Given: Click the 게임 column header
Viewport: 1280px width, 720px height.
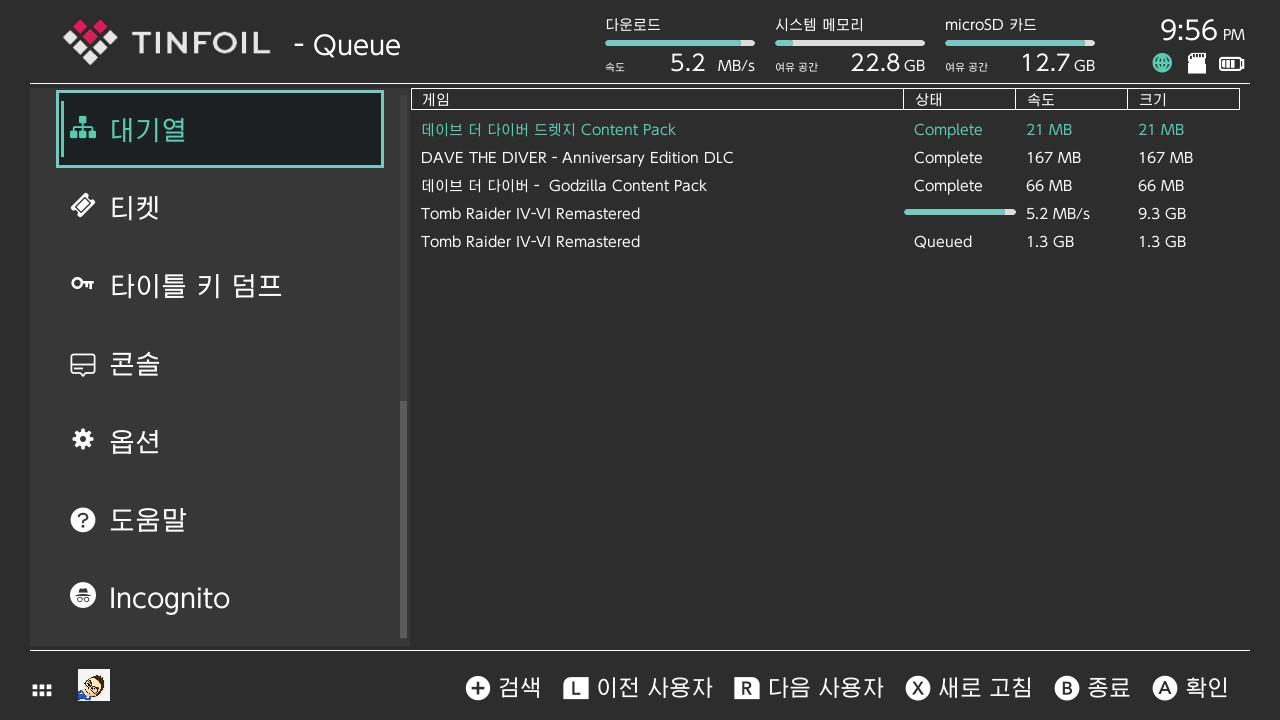Looking at the screenshot, I should 657,99.
